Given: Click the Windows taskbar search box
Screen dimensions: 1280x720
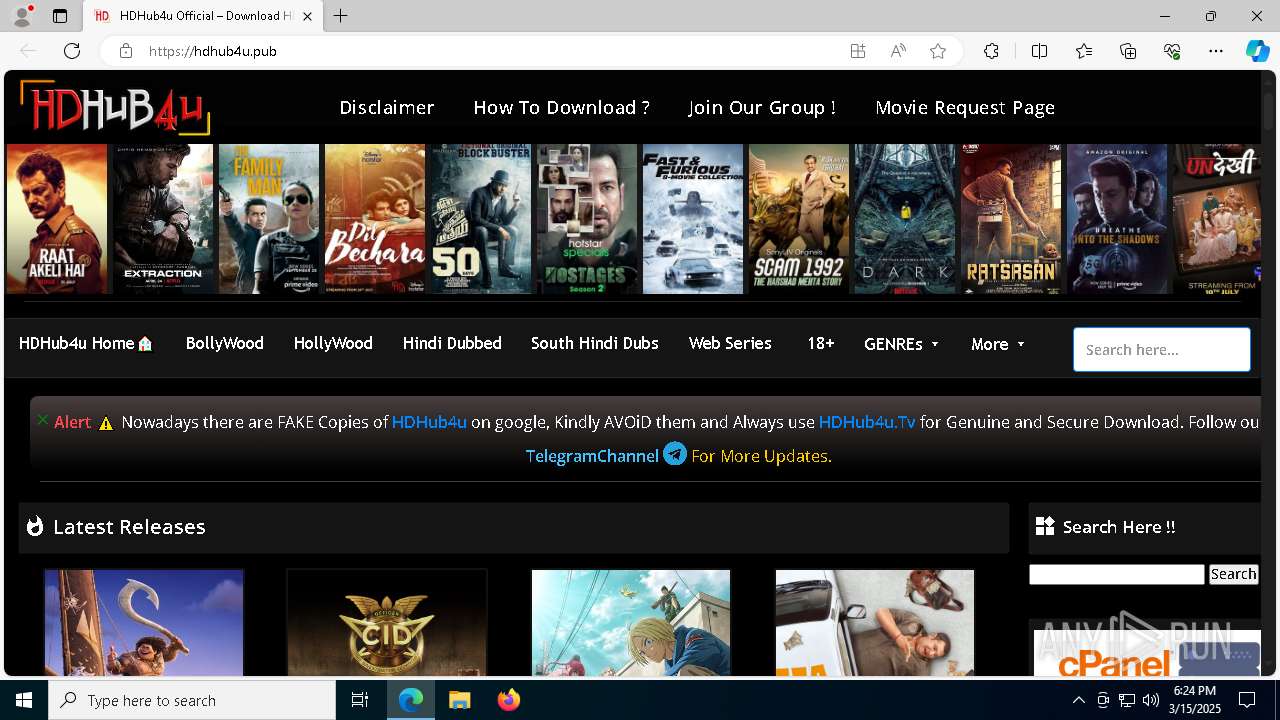Looking at the screenshot, I should 192,700.
